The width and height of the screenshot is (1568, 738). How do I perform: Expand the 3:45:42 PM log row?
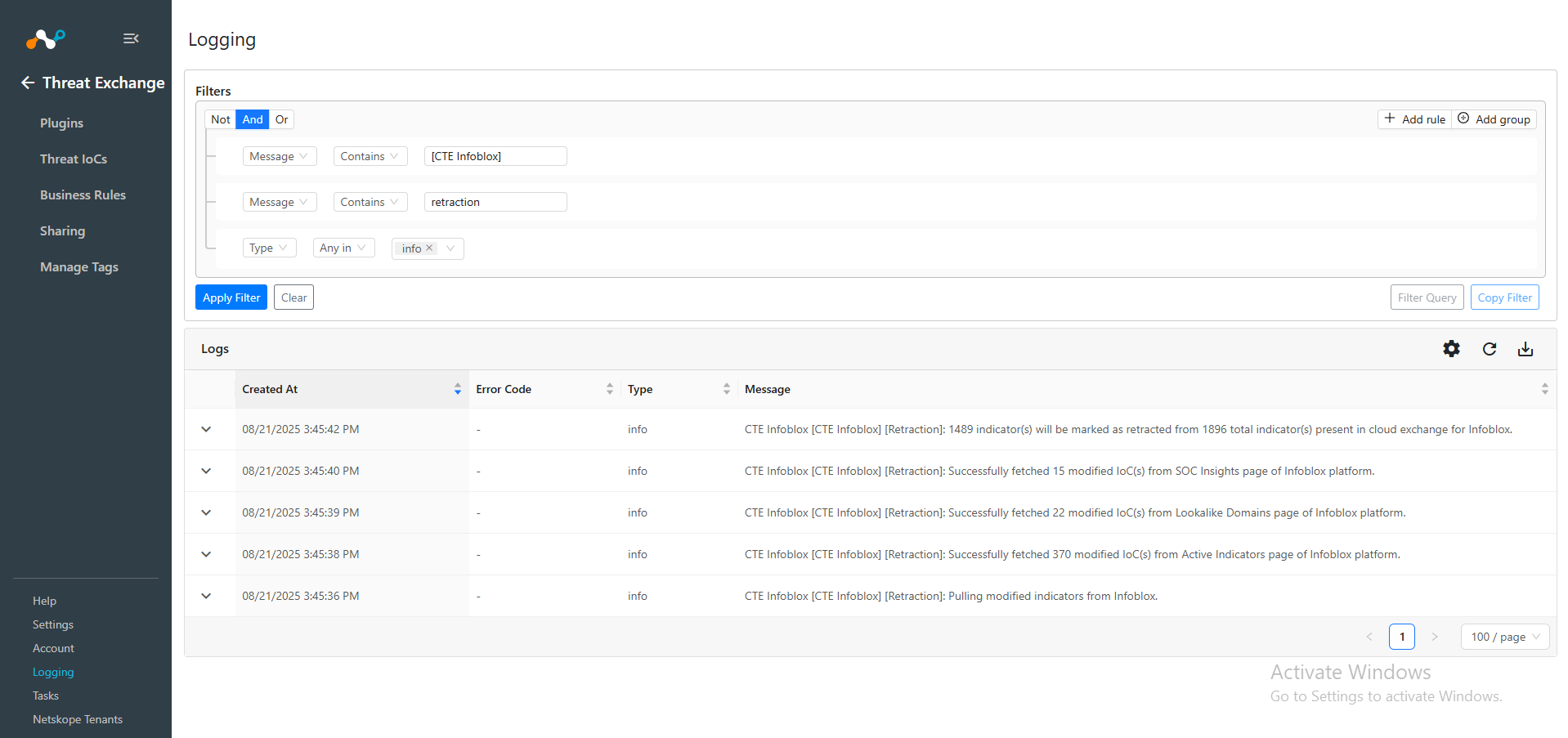[206, 429]
